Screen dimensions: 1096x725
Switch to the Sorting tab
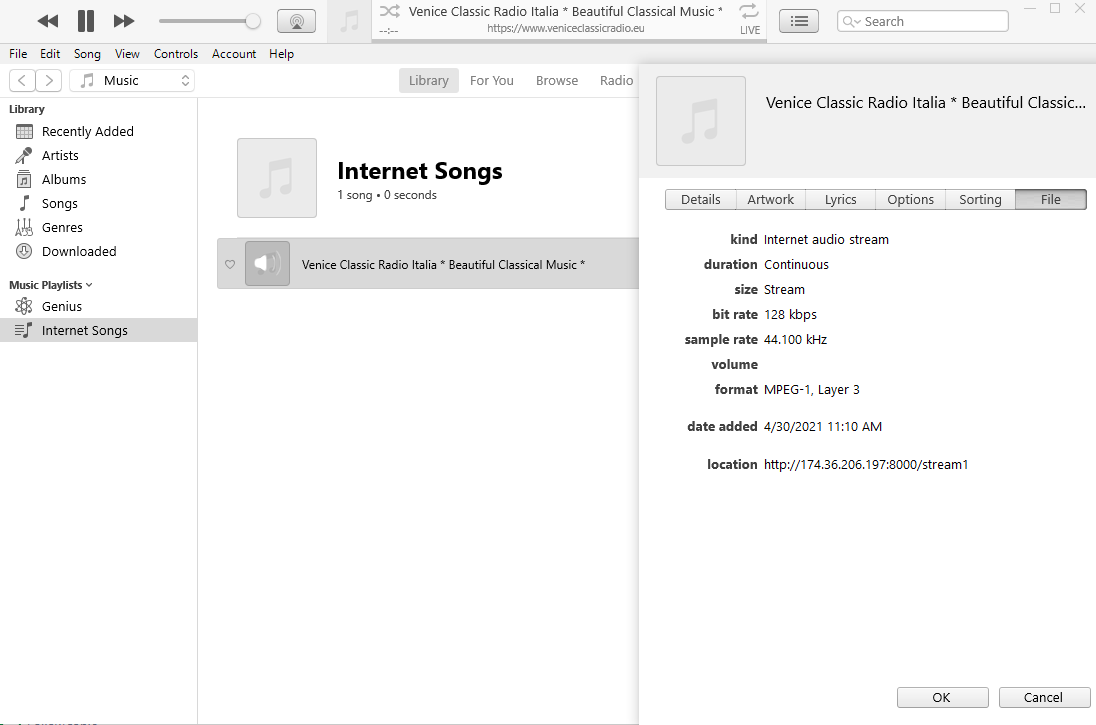980,199
